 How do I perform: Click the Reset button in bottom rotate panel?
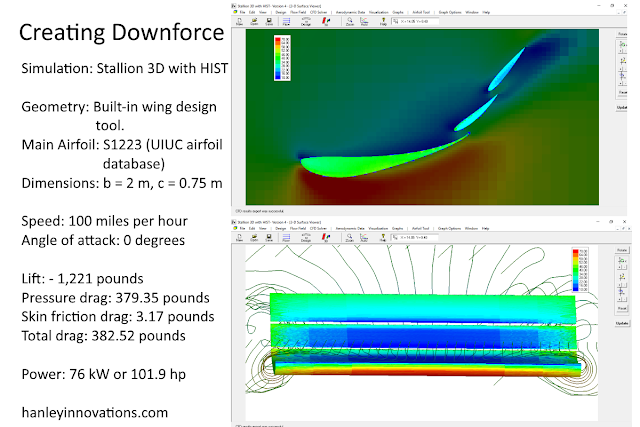[x=622, y=308]
